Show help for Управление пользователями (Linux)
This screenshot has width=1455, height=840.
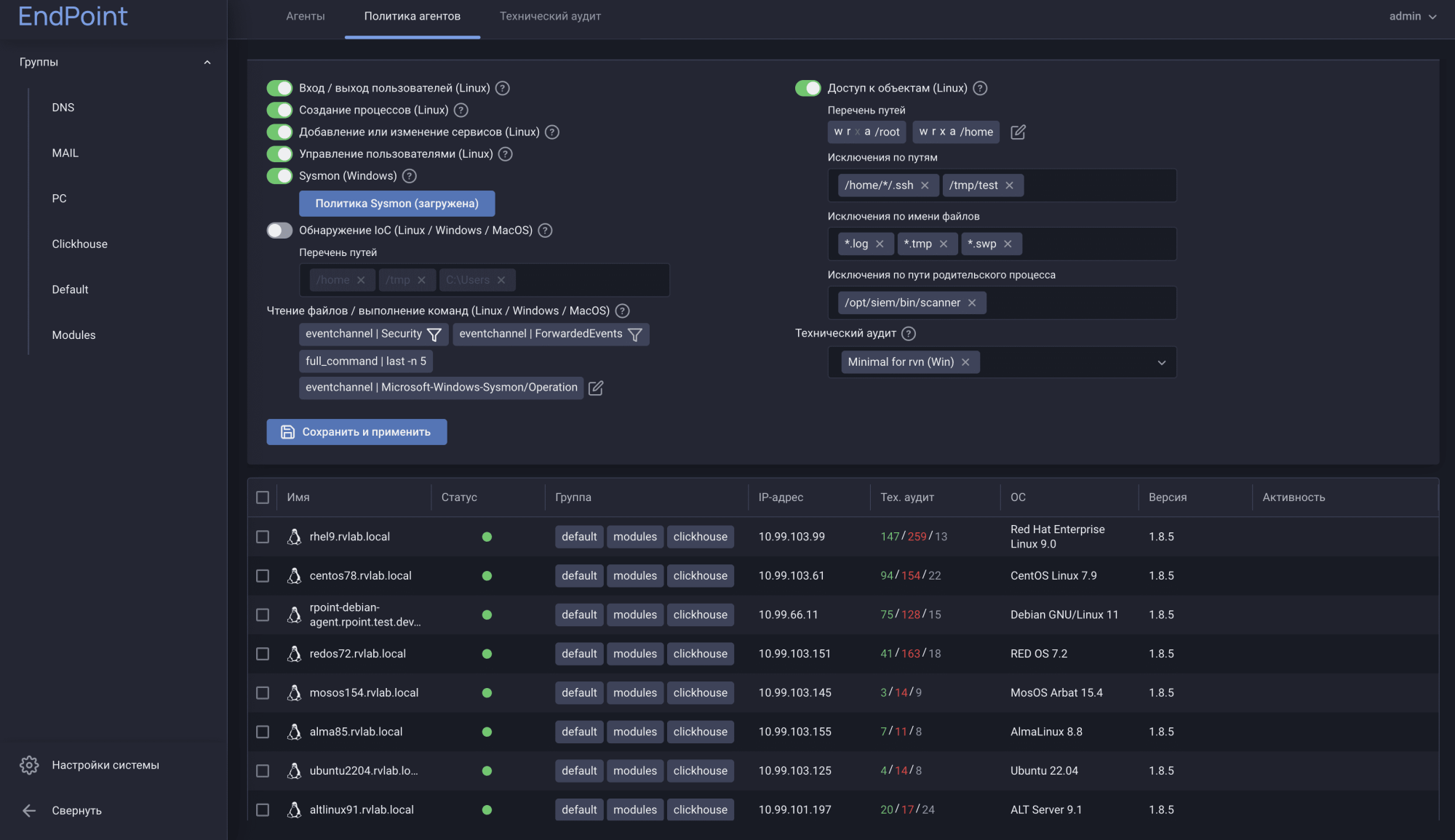click(x=506, y=154)
